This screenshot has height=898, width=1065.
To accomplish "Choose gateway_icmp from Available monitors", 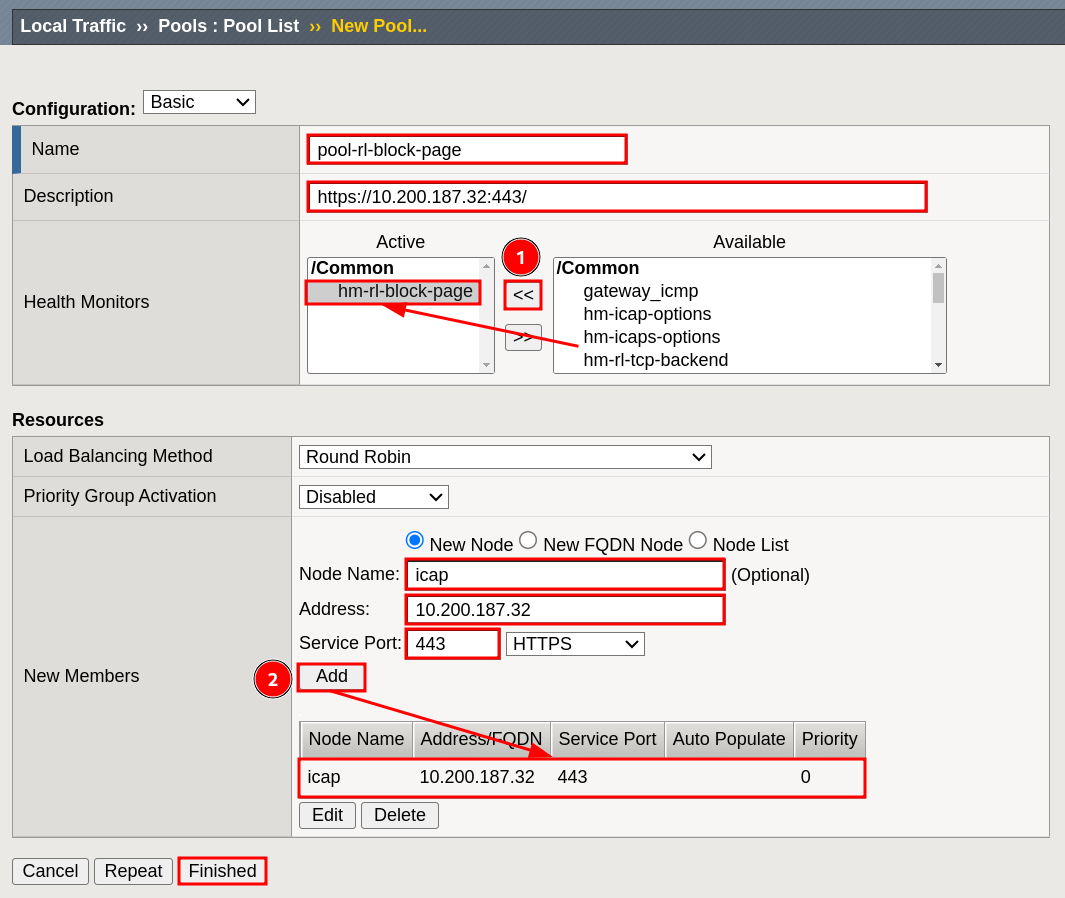I will coord(640,291).
